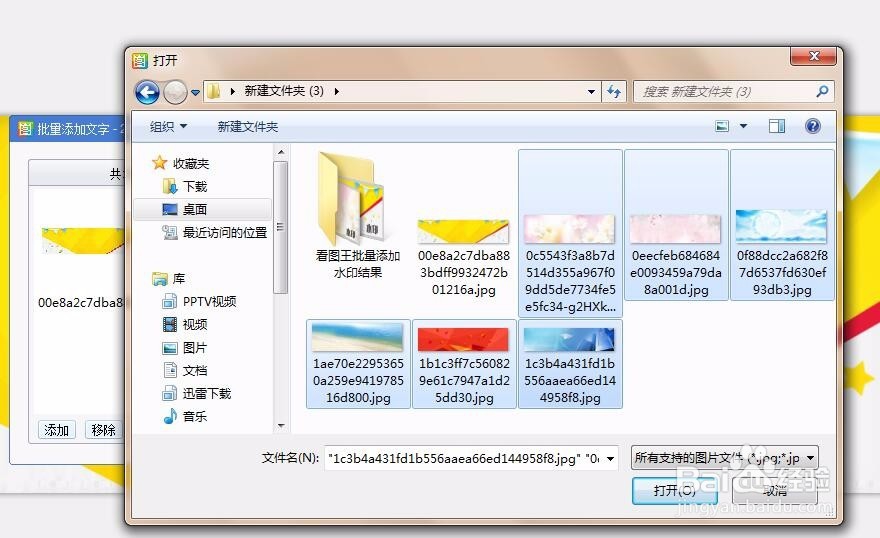Click the 取消 button
The height and width of the screenshot is (538, 880).
click(x=775, y=491)
